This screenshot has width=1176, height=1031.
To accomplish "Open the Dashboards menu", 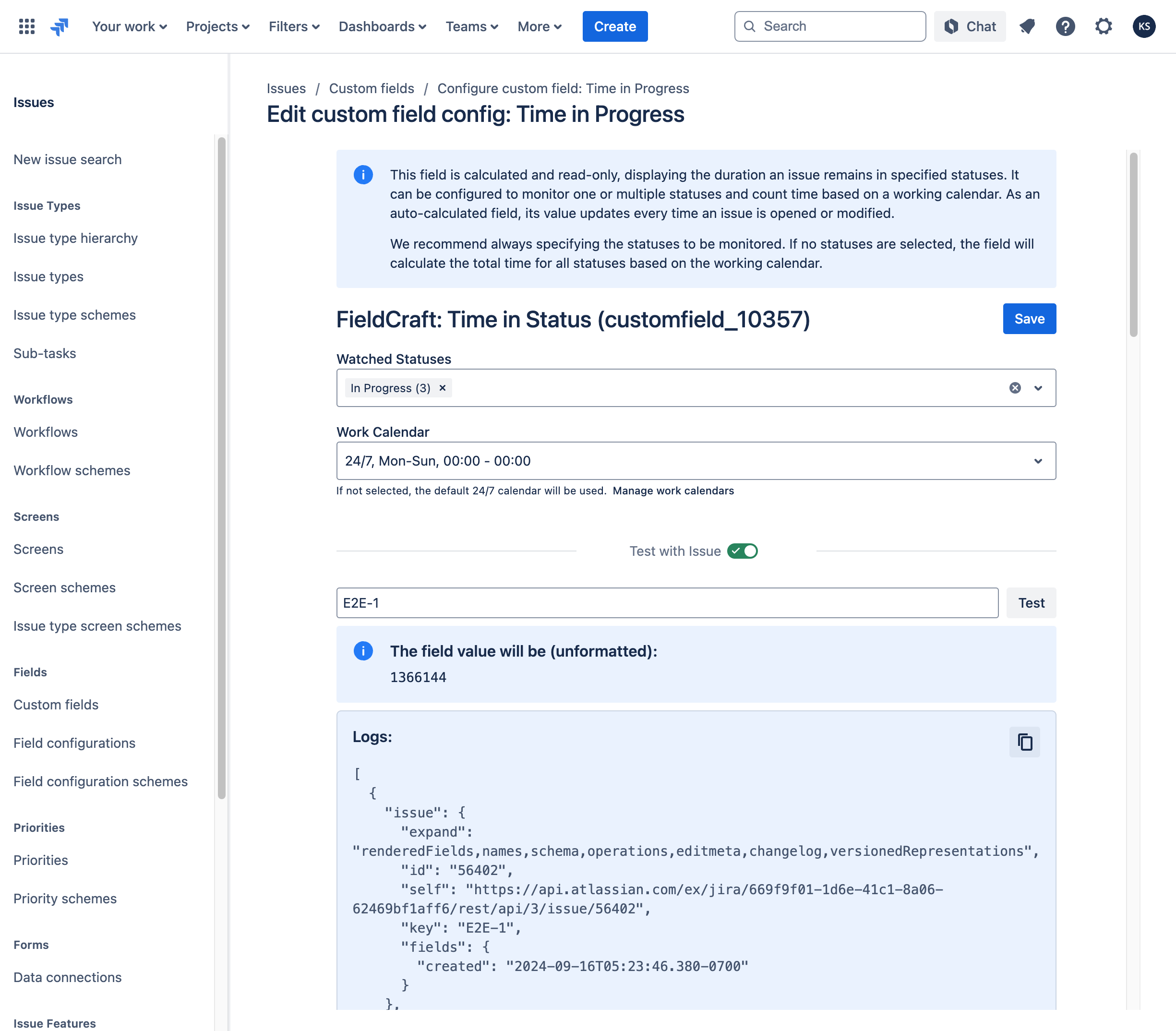I will [382, 26].
